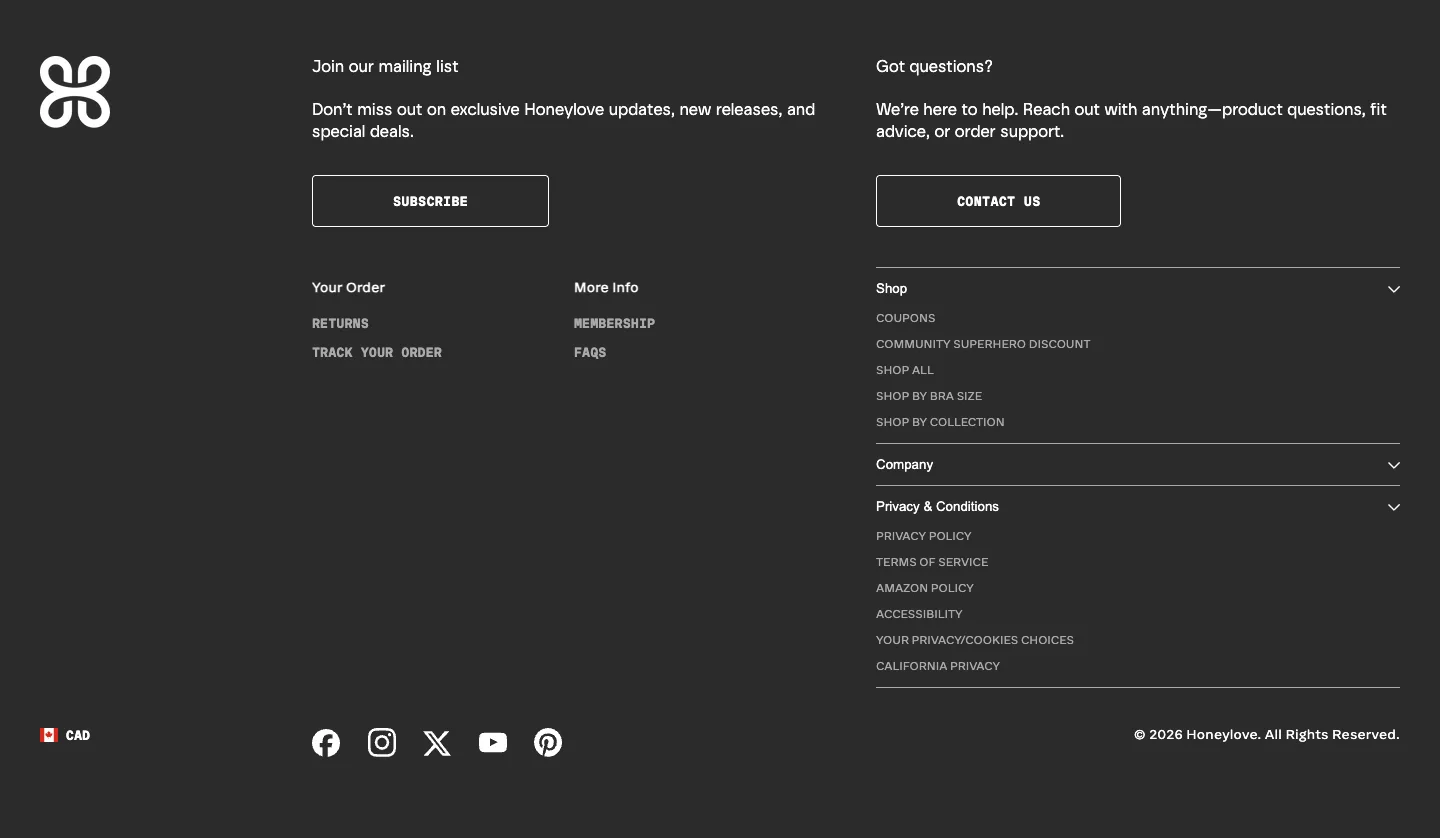Click the 'Got questions?' heading
1440x838 pixels.
tap(934, 66)
